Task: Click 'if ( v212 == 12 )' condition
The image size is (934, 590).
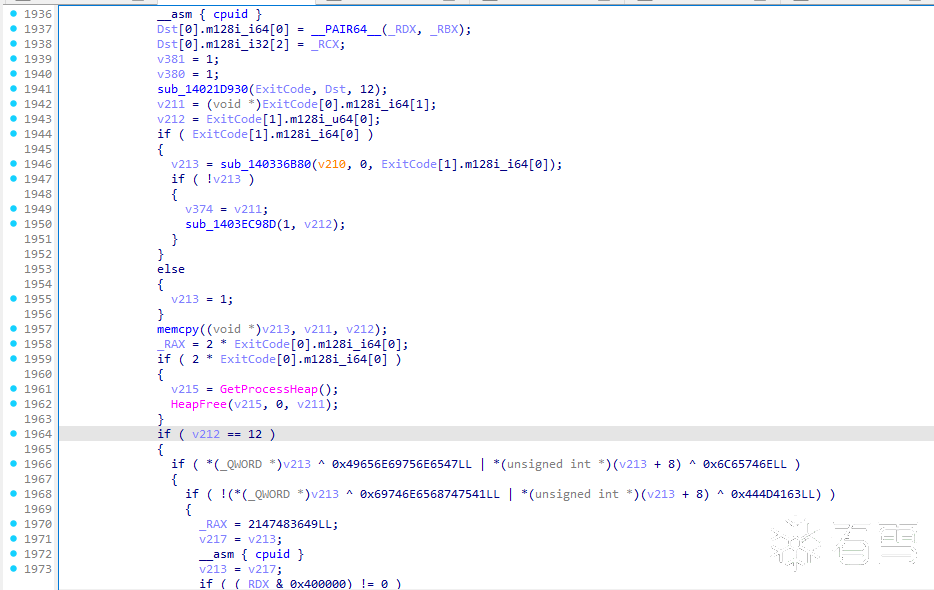Action: pos(216,434)
